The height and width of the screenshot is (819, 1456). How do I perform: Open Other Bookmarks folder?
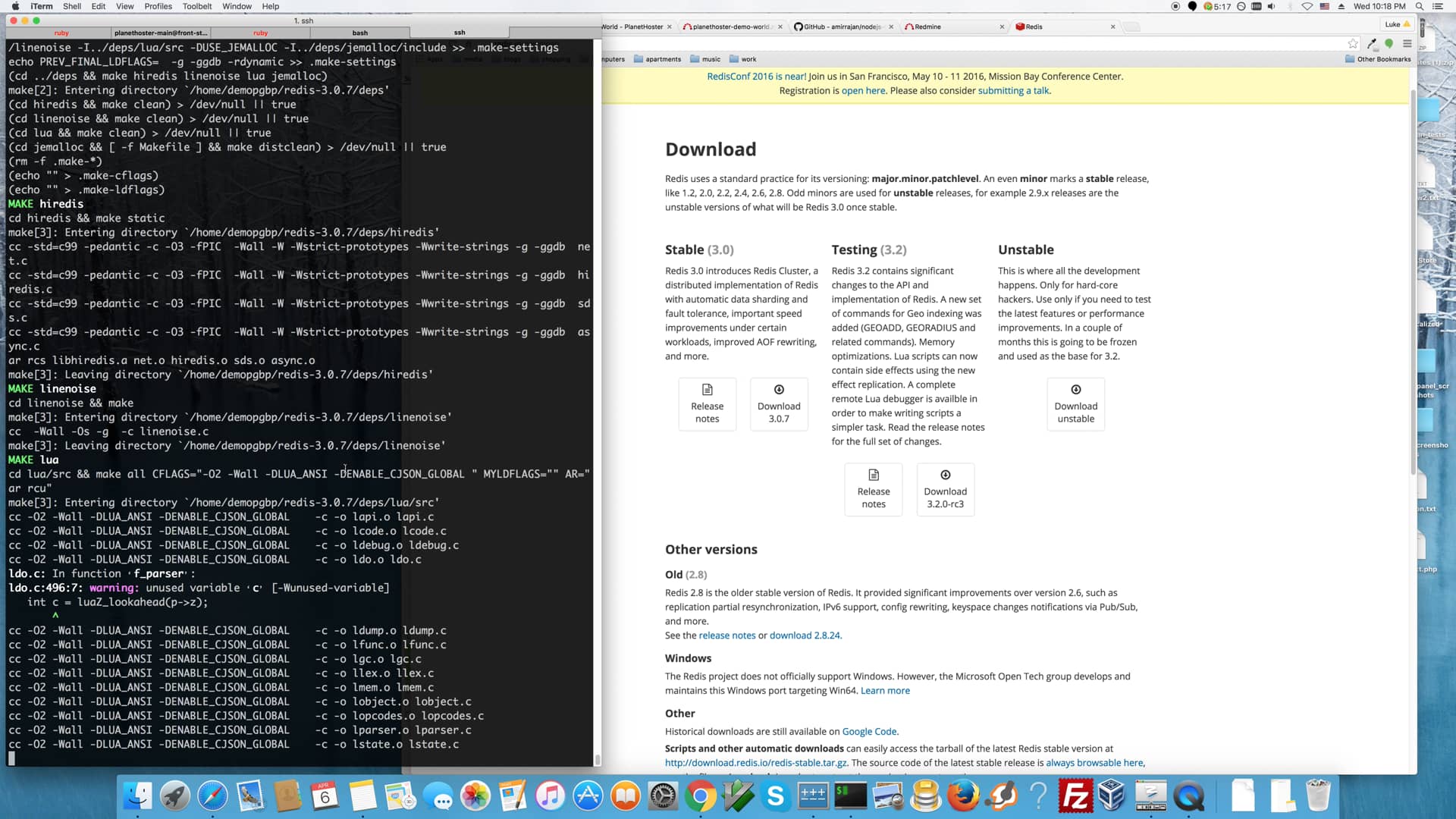coord(1378,59)
